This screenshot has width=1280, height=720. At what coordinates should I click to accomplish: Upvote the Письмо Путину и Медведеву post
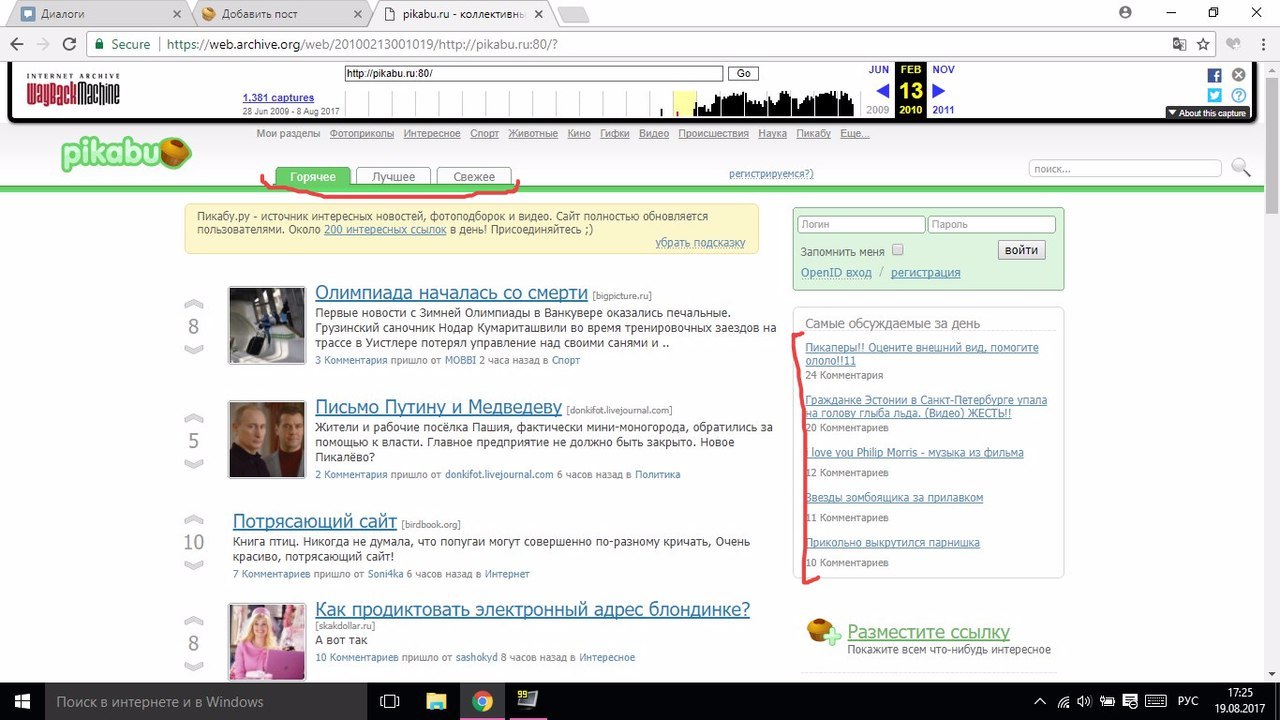194,419
